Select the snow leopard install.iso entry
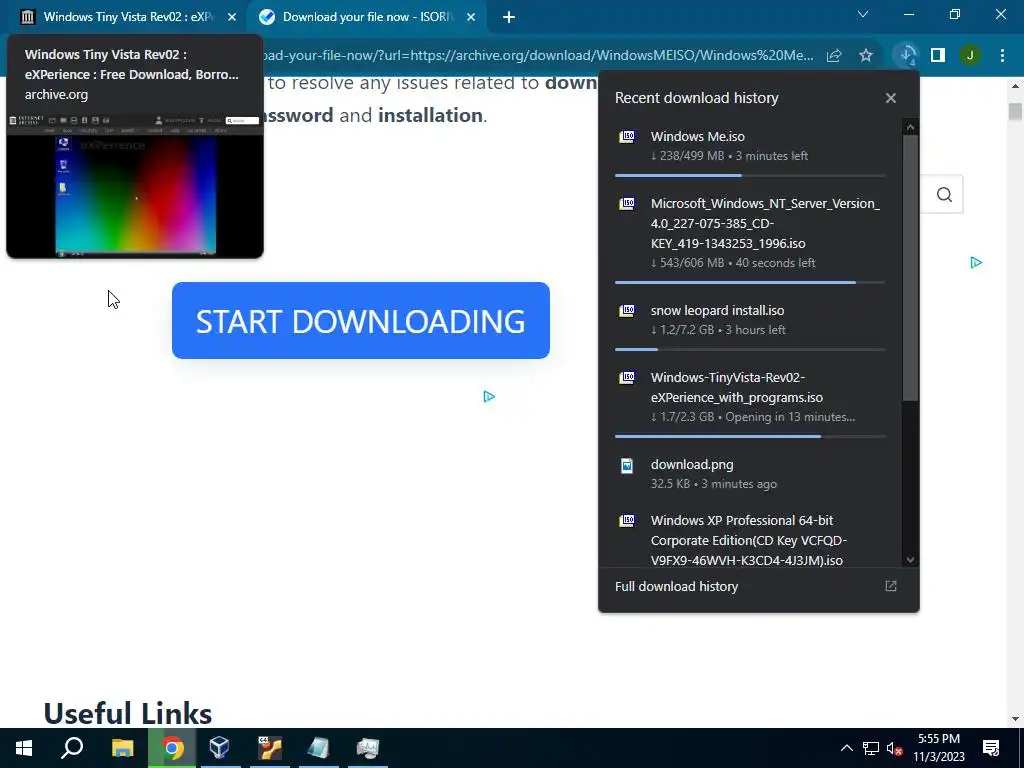The width and height of the screenshot is (1024, 768). (x=750, y=320)
